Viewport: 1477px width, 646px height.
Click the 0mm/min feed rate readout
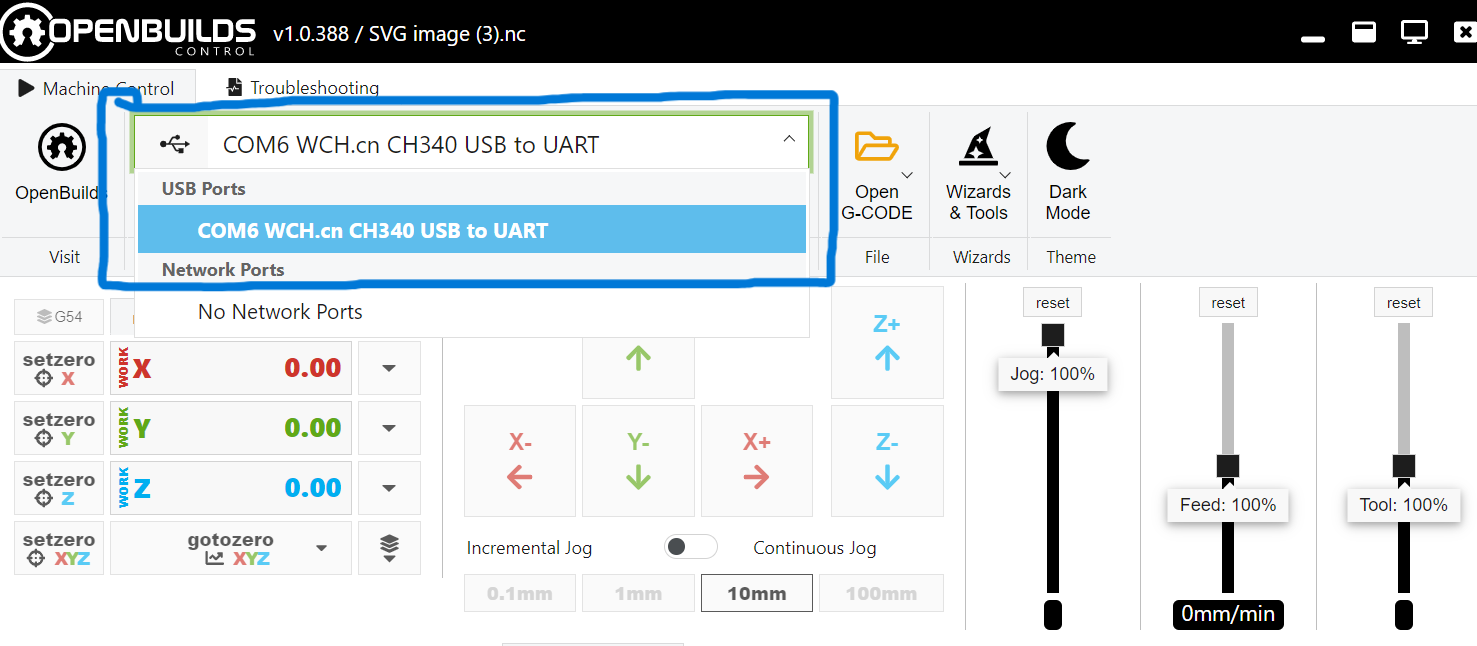pyautogui.click(x=1228, y=614)
